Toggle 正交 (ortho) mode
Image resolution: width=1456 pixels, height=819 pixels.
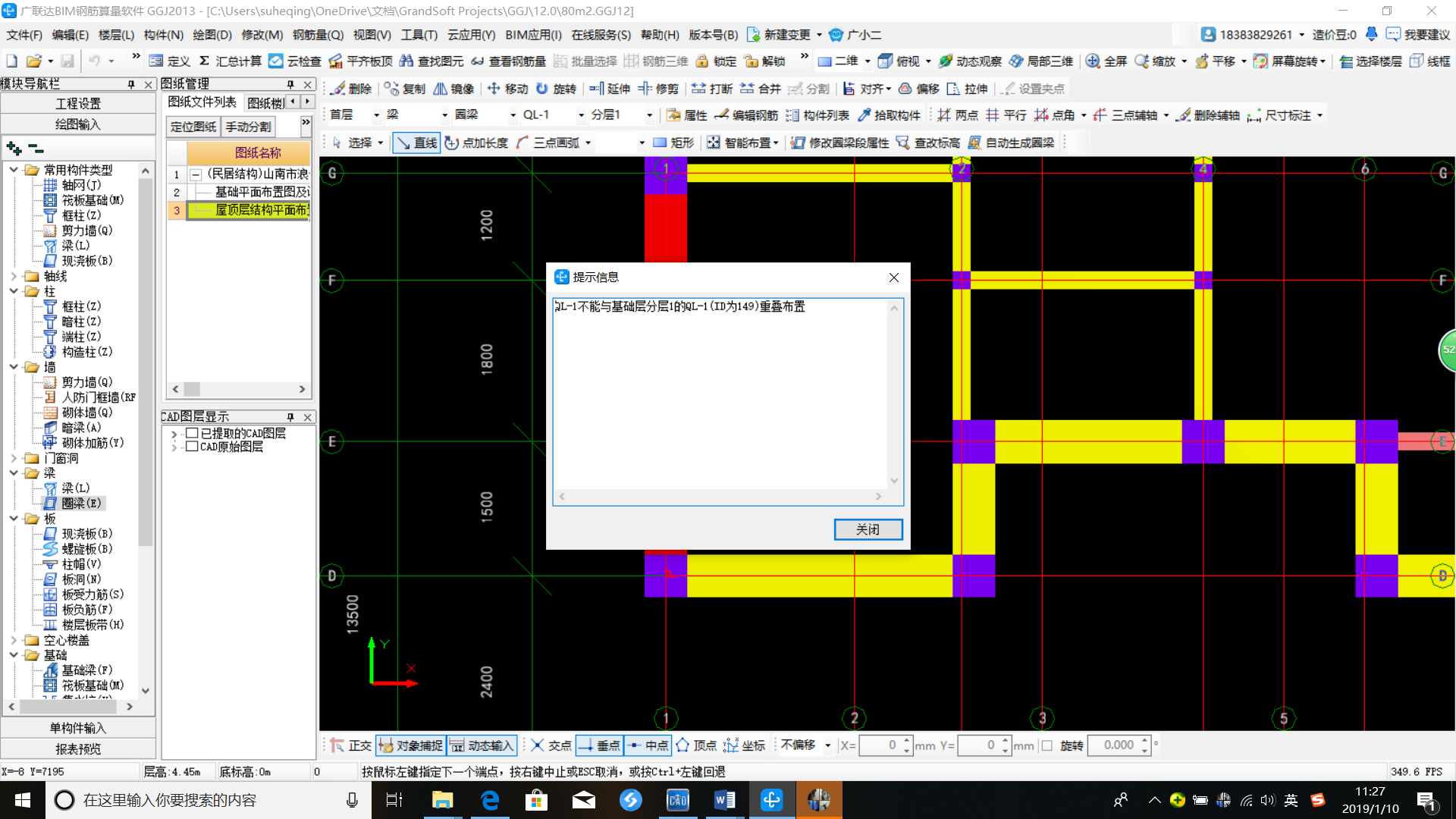pos(351,745)
